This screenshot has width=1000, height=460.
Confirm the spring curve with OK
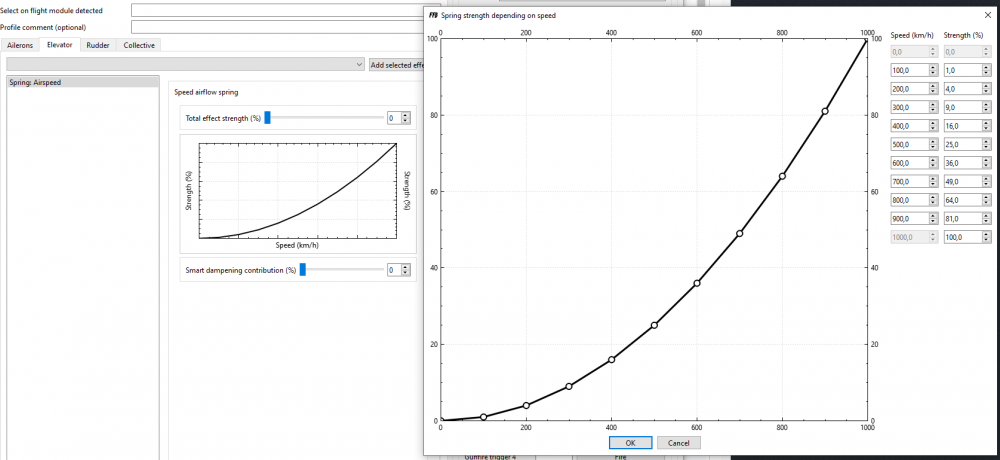[630, 443]
